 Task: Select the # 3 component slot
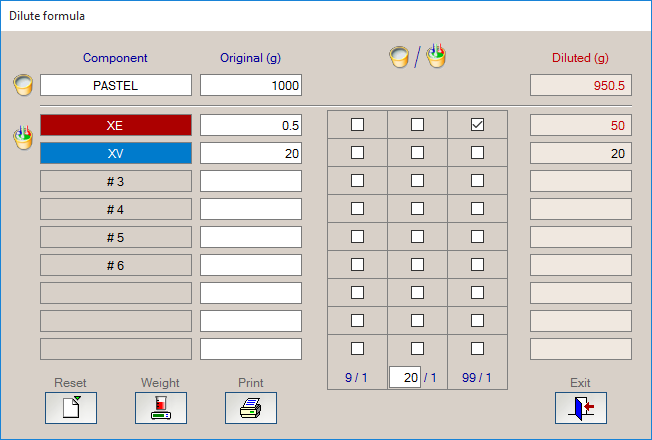(x=116, y=181)
